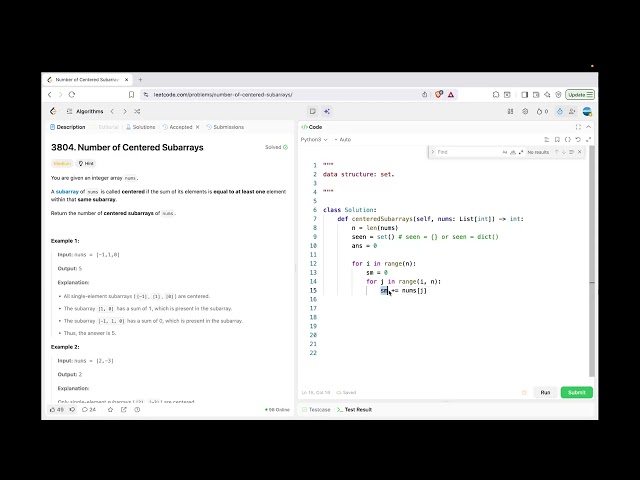The image size is (640, 480).
Task: Open the 24 comments discussion
Action: point(89,409)
